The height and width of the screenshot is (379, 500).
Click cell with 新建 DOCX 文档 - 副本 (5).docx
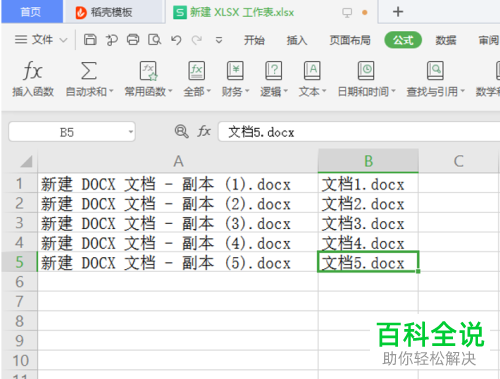(178, 262)
